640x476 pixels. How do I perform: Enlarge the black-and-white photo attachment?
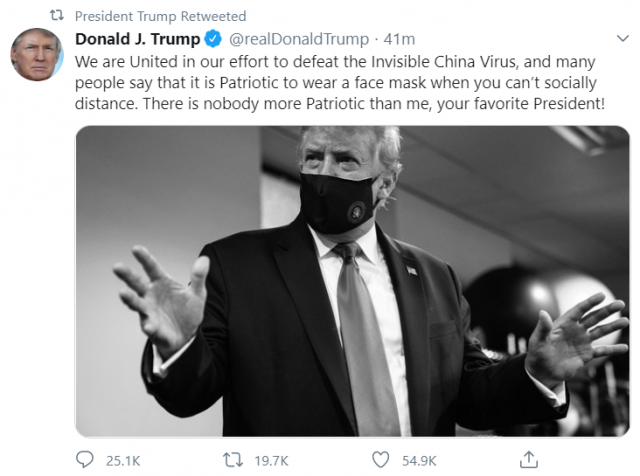click(x=352, y=281)
